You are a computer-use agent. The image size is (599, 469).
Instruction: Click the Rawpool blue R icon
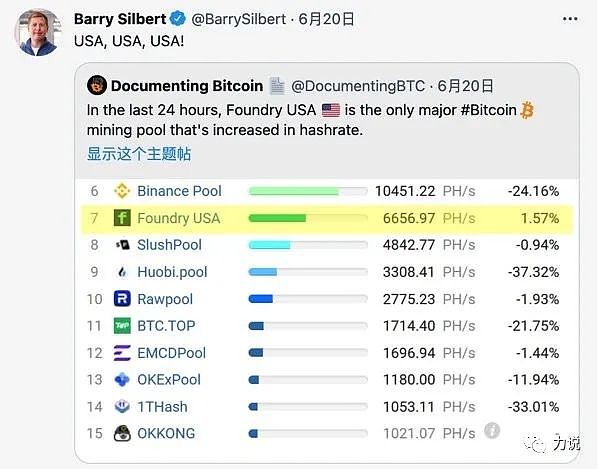coord(122,299)
